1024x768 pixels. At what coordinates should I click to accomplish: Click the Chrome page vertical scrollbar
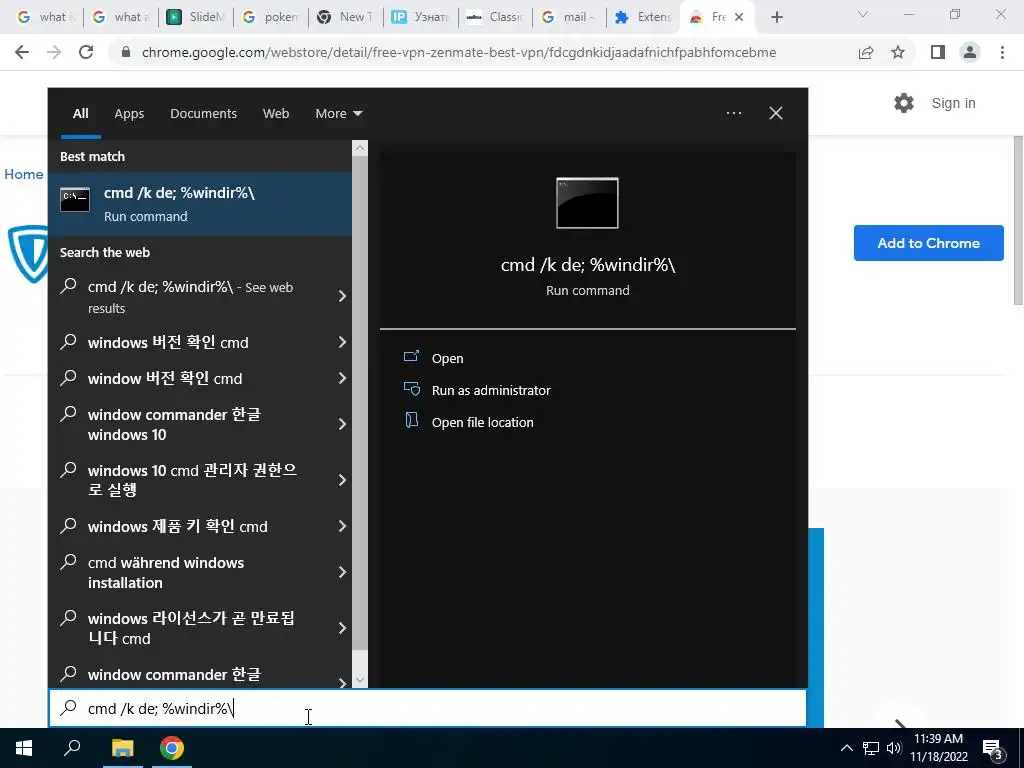[1018, 219]
